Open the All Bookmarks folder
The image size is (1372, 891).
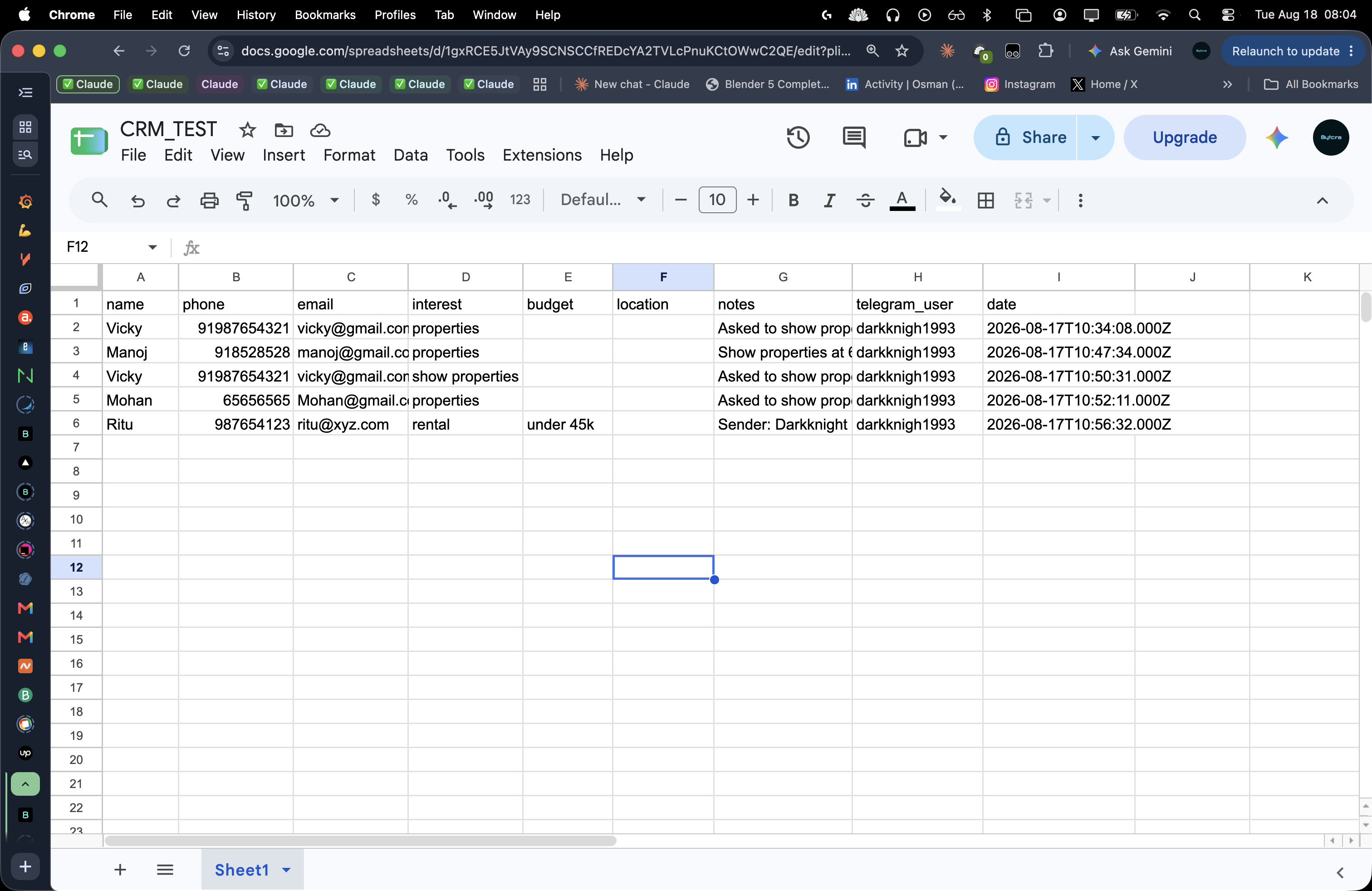pos(1310,84)
